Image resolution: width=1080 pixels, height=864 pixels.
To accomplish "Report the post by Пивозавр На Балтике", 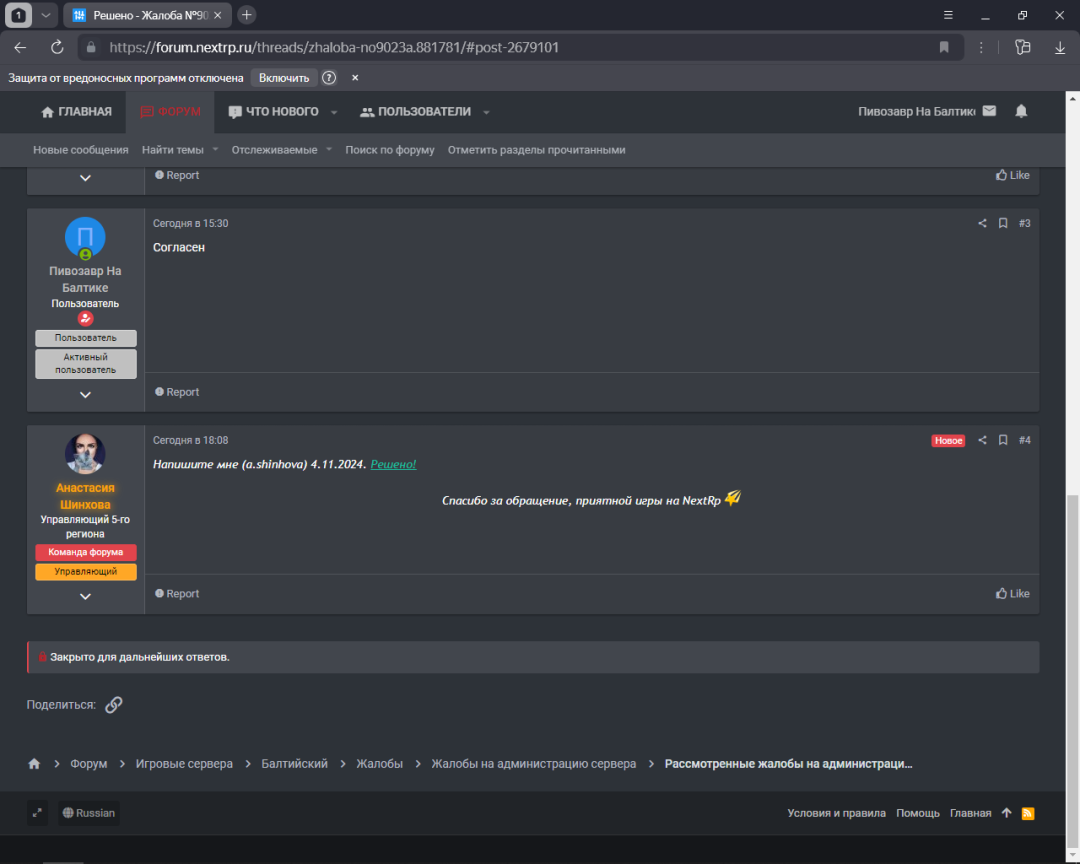I will pos(177,393).
